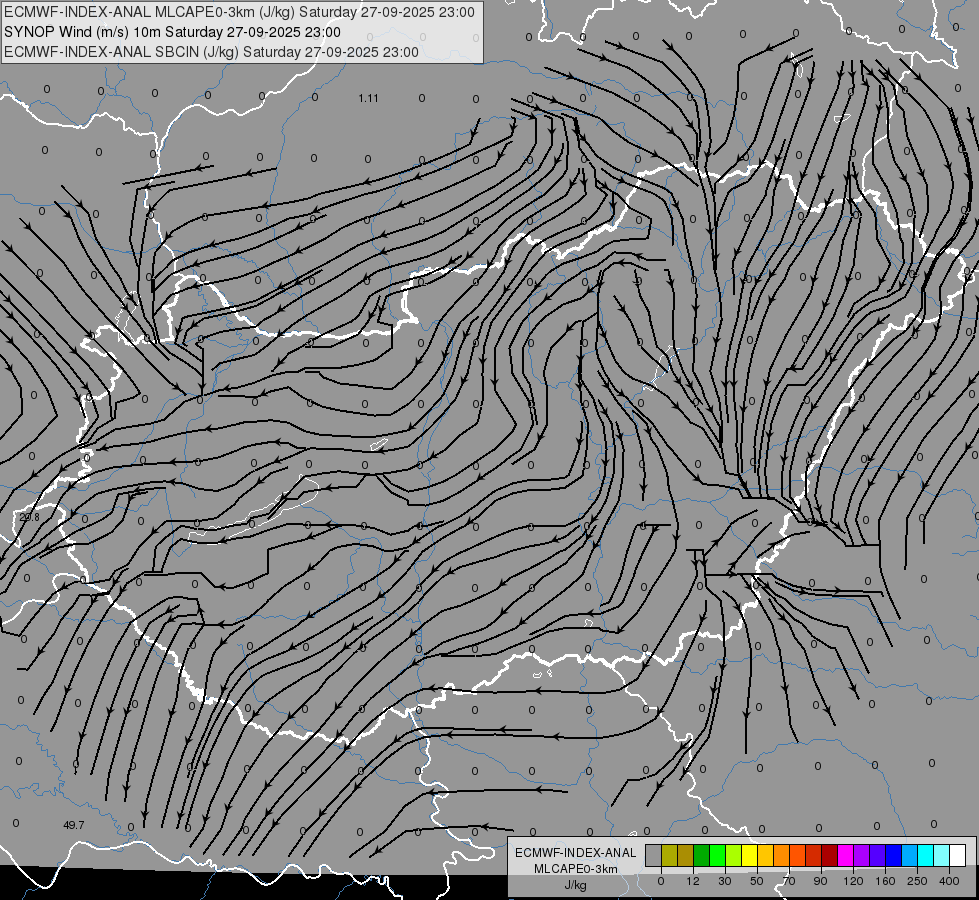Select the legend scale value 30

point(725,881)
